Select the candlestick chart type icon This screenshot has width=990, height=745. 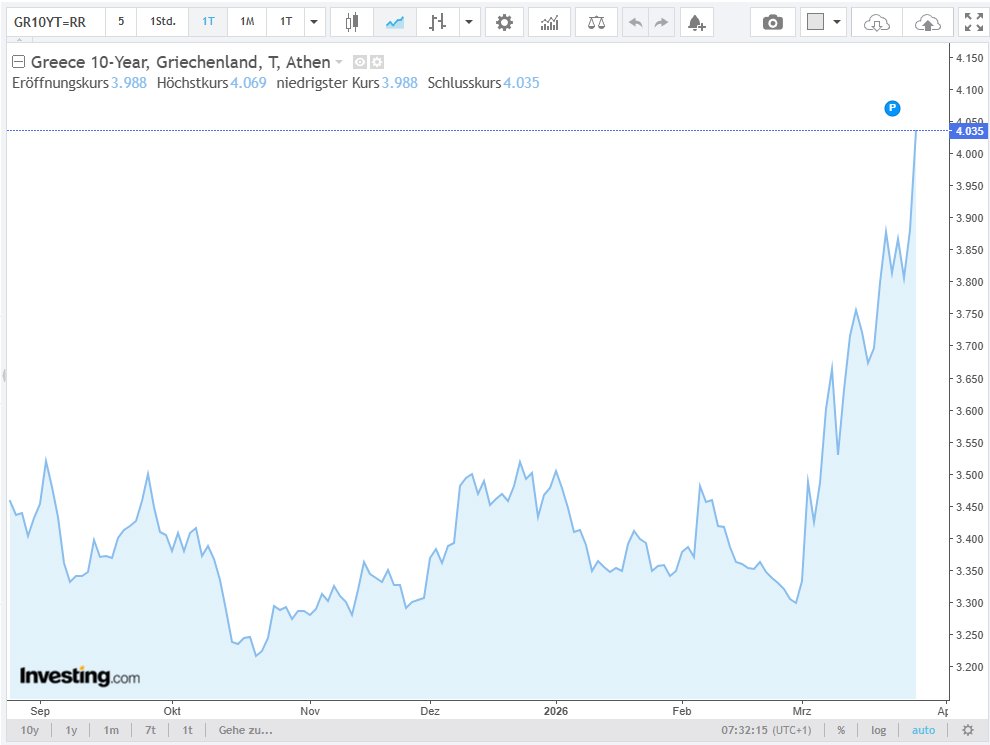(352, 23)
